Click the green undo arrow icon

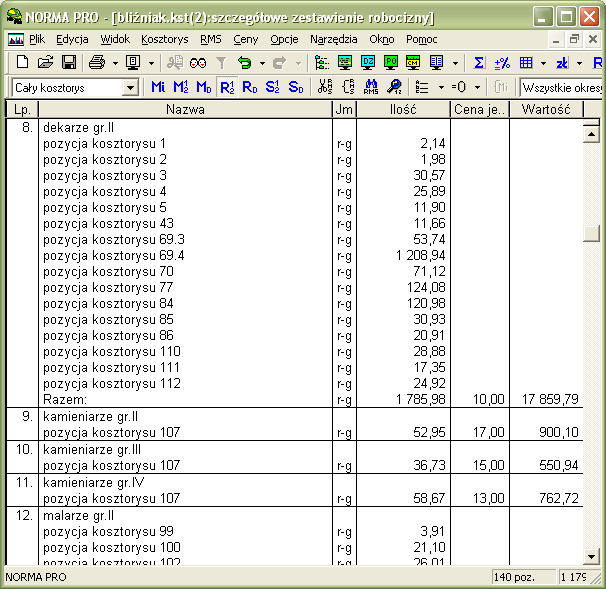coord(244,62)
